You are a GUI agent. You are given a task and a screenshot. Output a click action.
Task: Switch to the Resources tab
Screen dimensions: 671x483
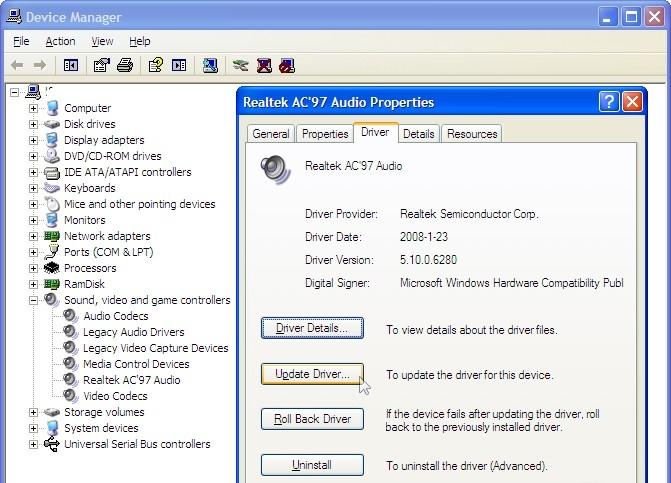471,134
